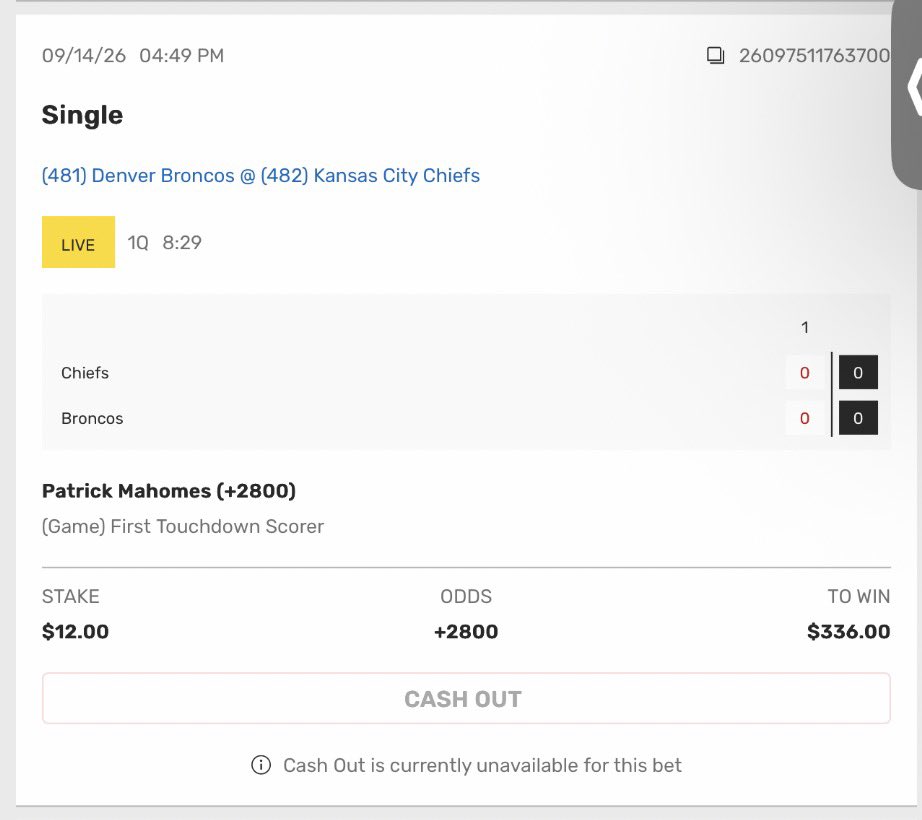Click the bet date 09/14/26
The width and height of the screenshot is (922, 820).
coord(83,56)
